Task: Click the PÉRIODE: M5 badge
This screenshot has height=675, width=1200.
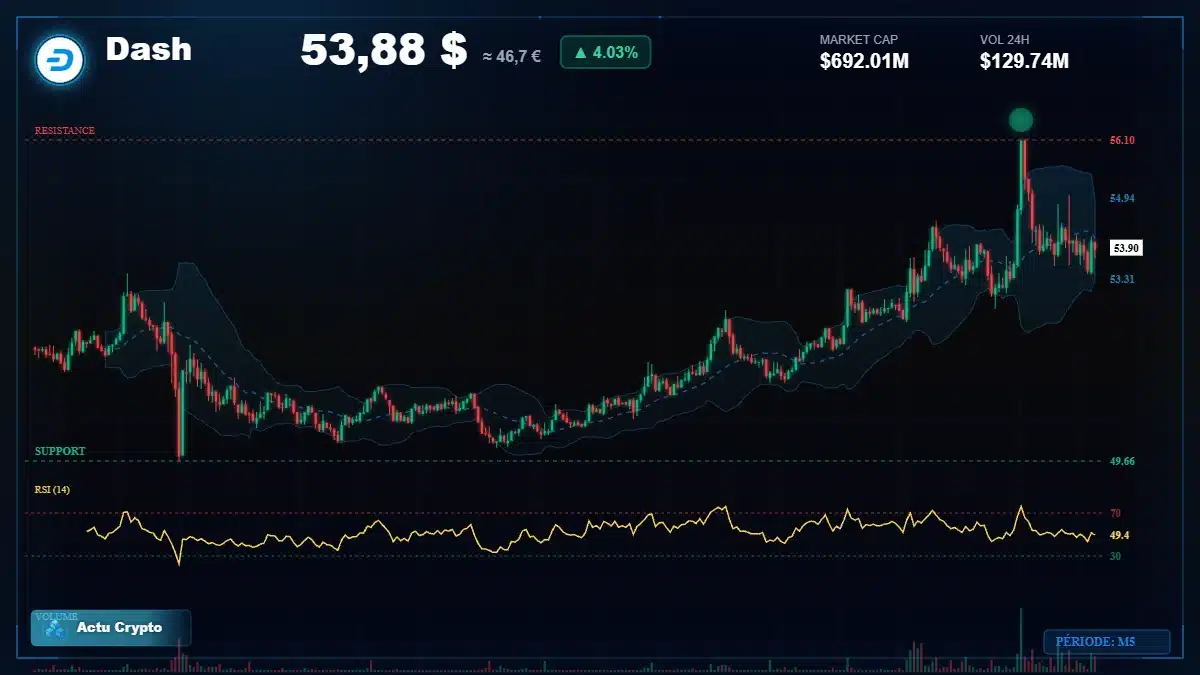Action: click(x=1106, y=641)
